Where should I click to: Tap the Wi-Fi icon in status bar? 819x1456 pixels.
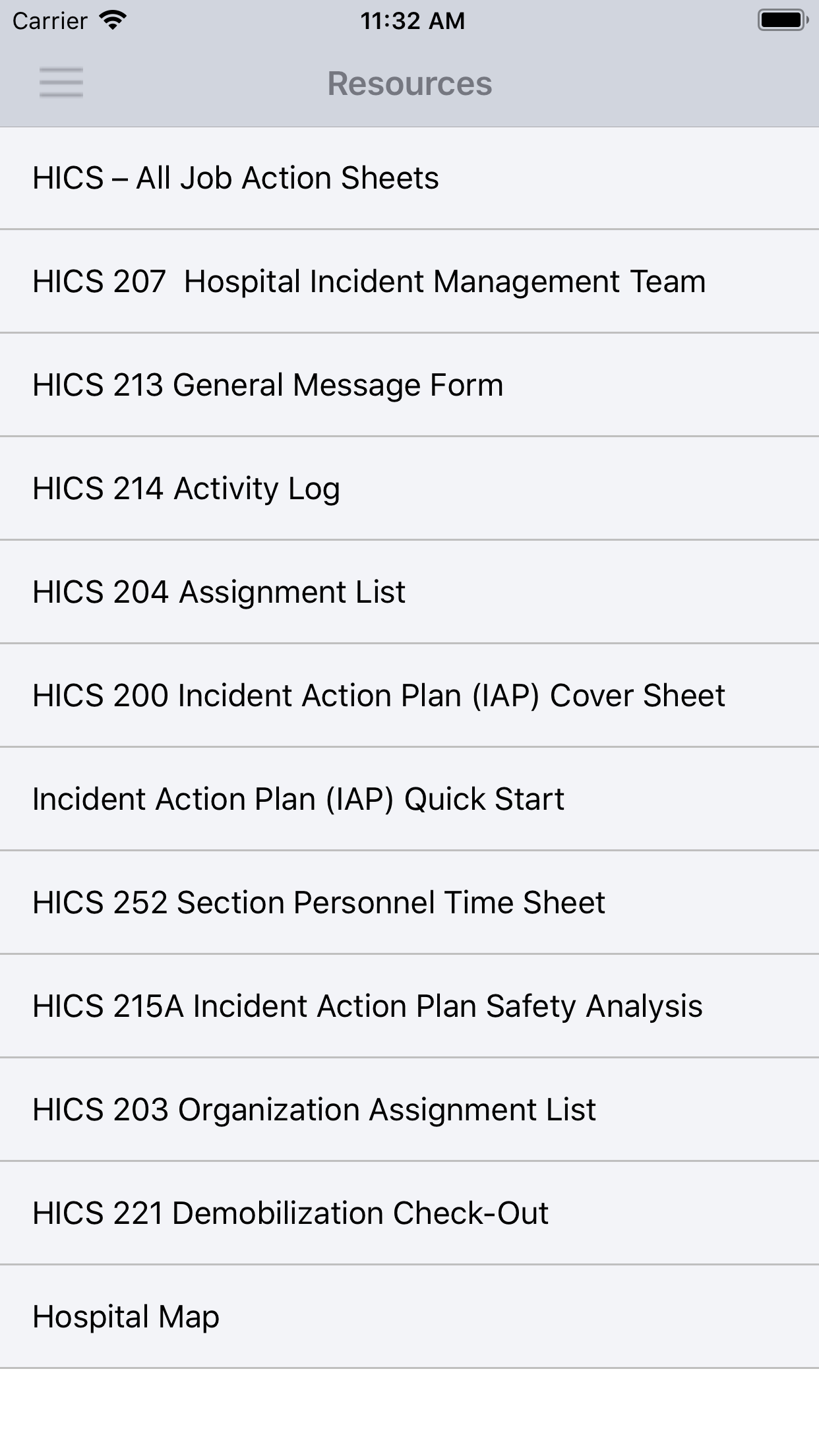coord(112,20)
